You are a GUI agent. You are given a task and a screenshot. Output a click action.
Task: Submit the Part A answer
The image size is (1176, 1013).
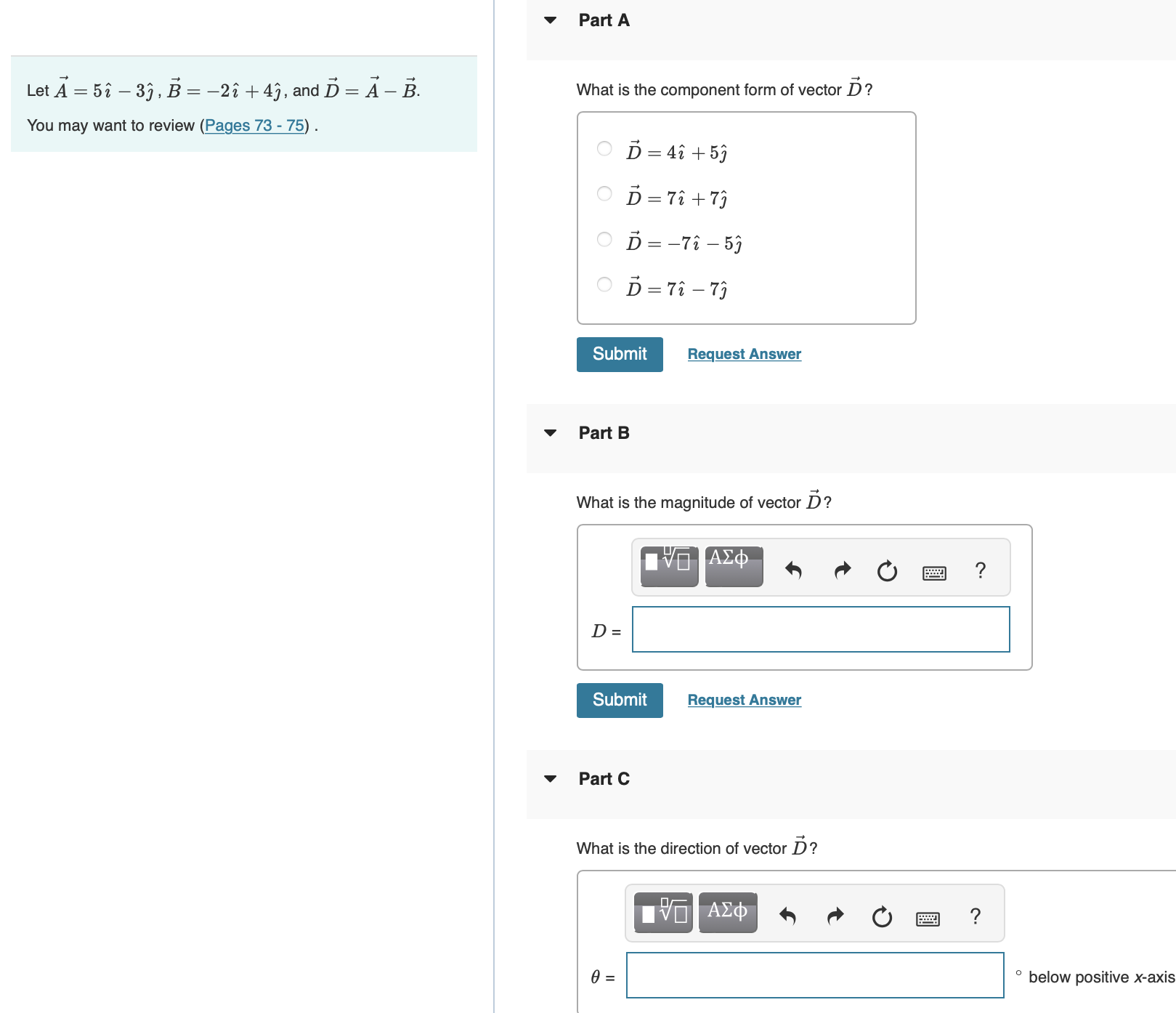tap(618, 354)
